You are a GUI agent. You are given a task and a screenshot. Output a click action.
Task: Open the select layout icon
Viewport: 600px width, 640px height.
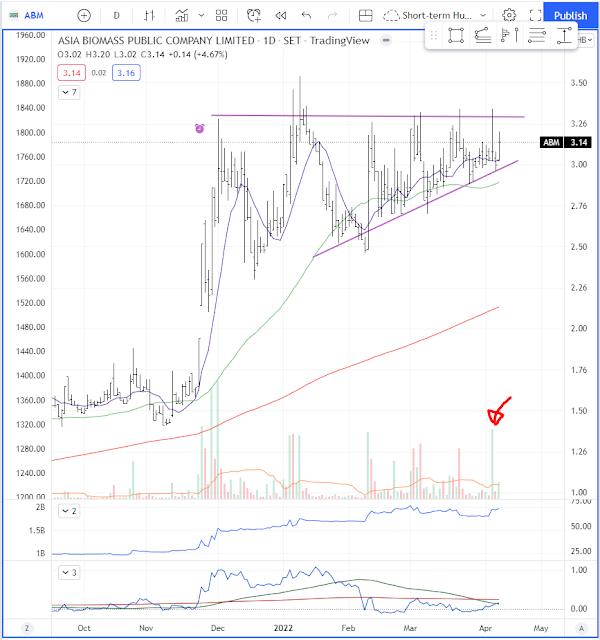(365, 16)
